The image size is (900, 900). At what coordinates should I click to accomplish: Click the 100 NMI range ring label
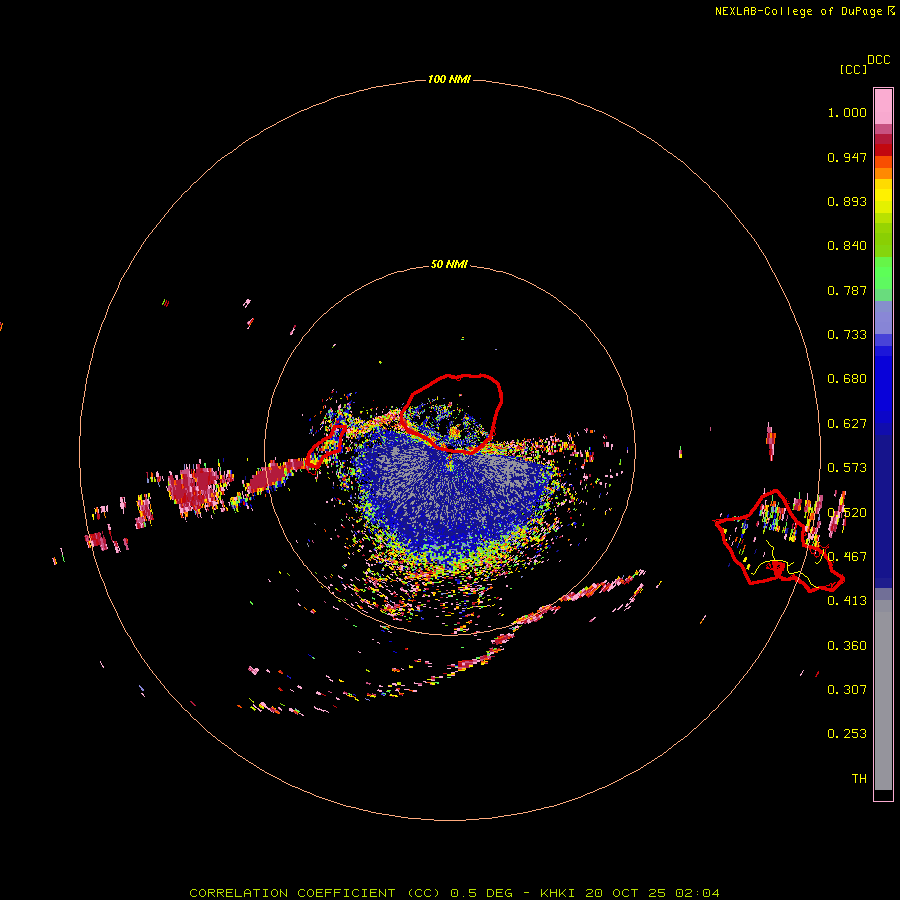tap(449, 79)
